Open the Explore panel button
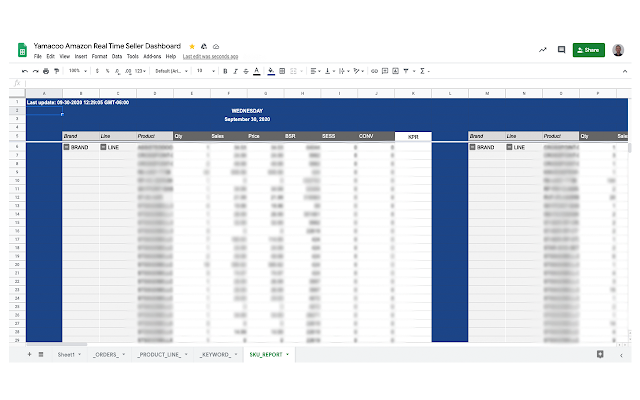This screenshot has height=400, width=640. (600, 354)
